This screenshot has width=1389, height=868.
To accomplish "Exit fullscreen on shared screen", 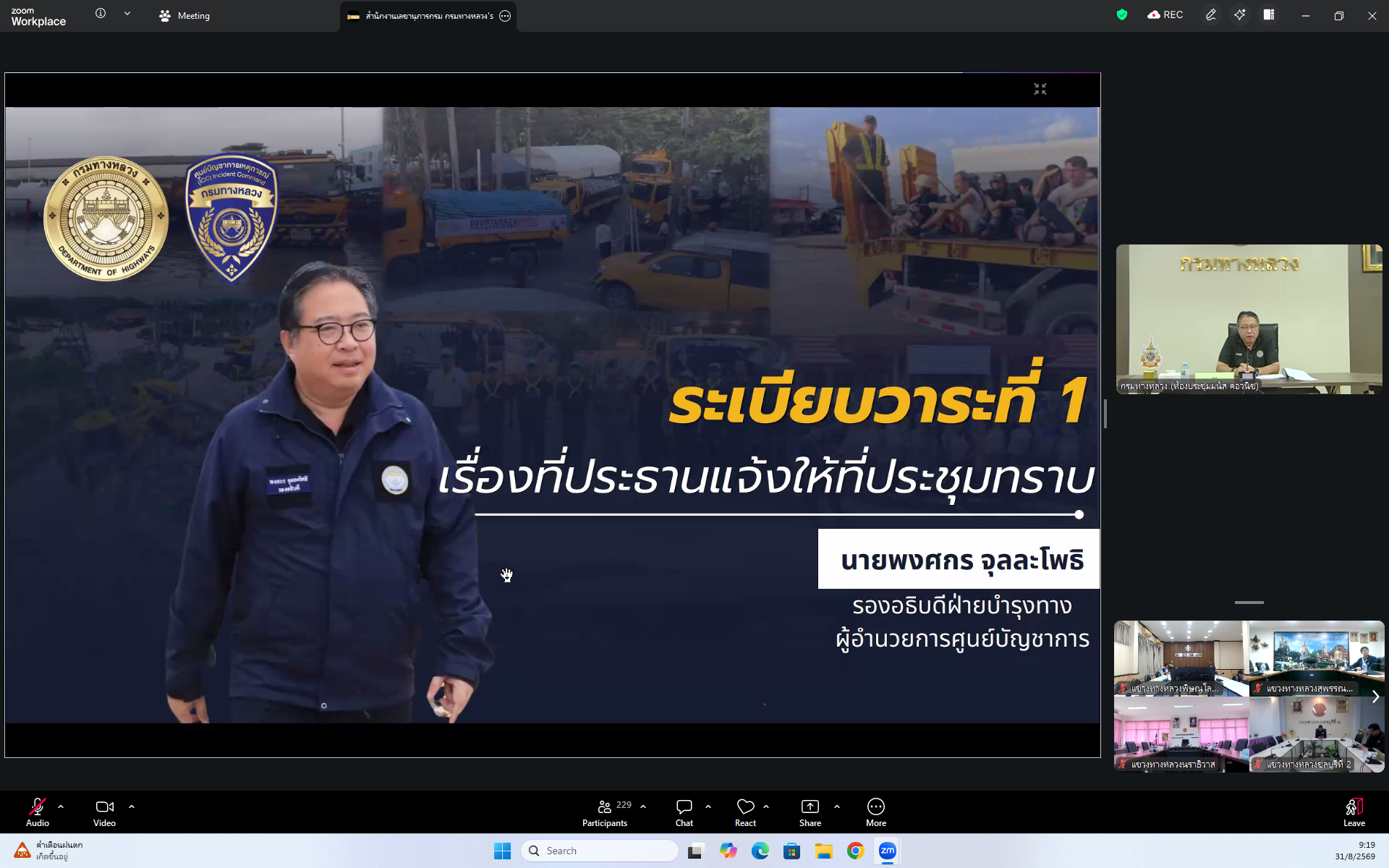I will coord(1040,89).
